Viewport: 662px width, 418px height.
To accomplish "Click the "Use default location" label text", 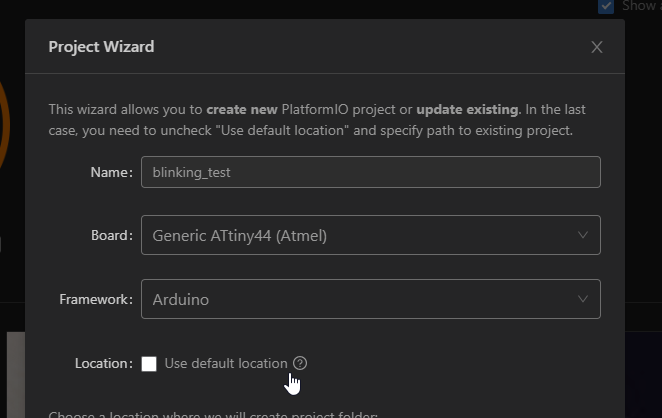I will pos(225,363).
